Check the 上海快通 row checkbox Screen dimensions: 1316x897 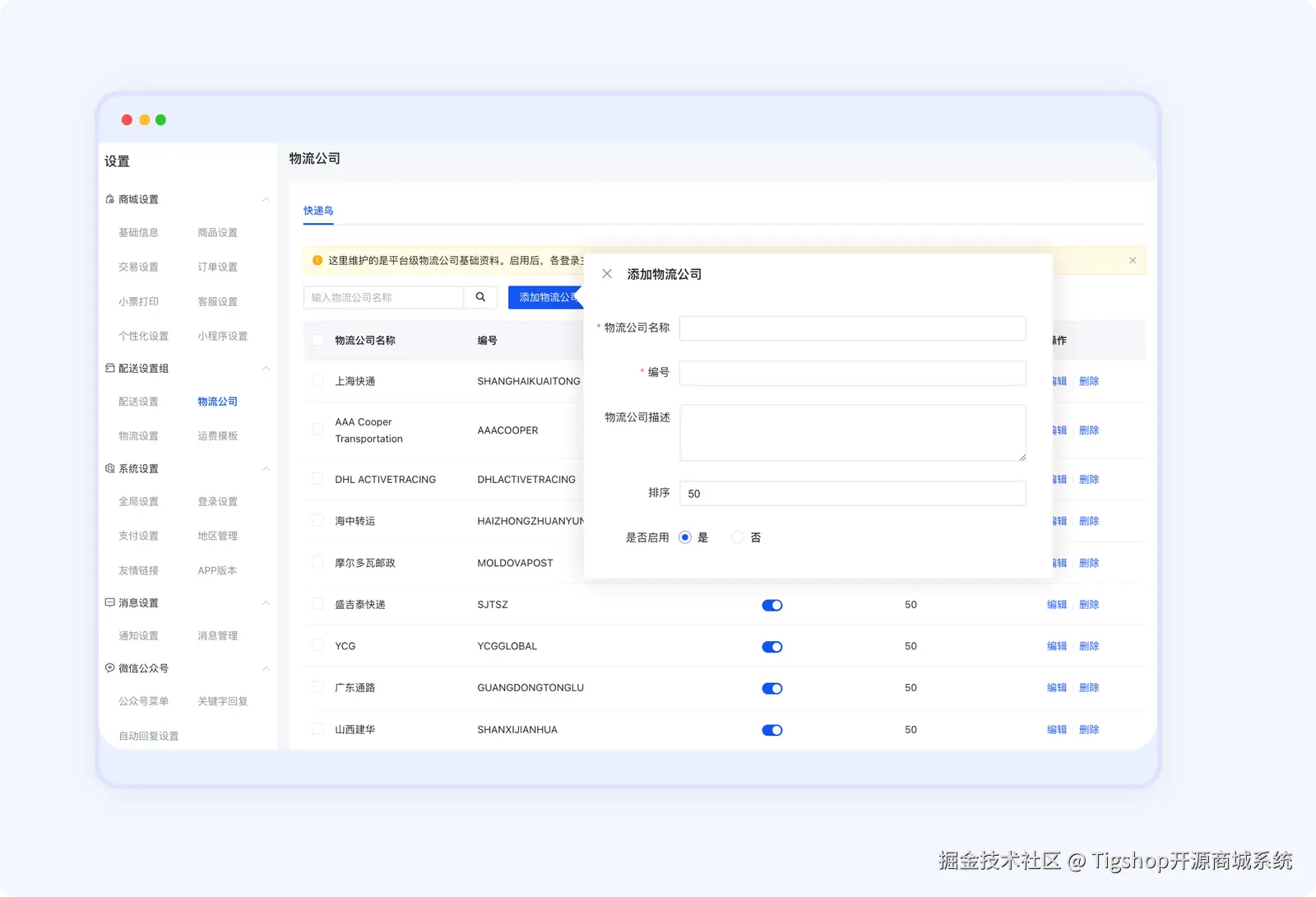pyautogui.click(x=317, y=380)
